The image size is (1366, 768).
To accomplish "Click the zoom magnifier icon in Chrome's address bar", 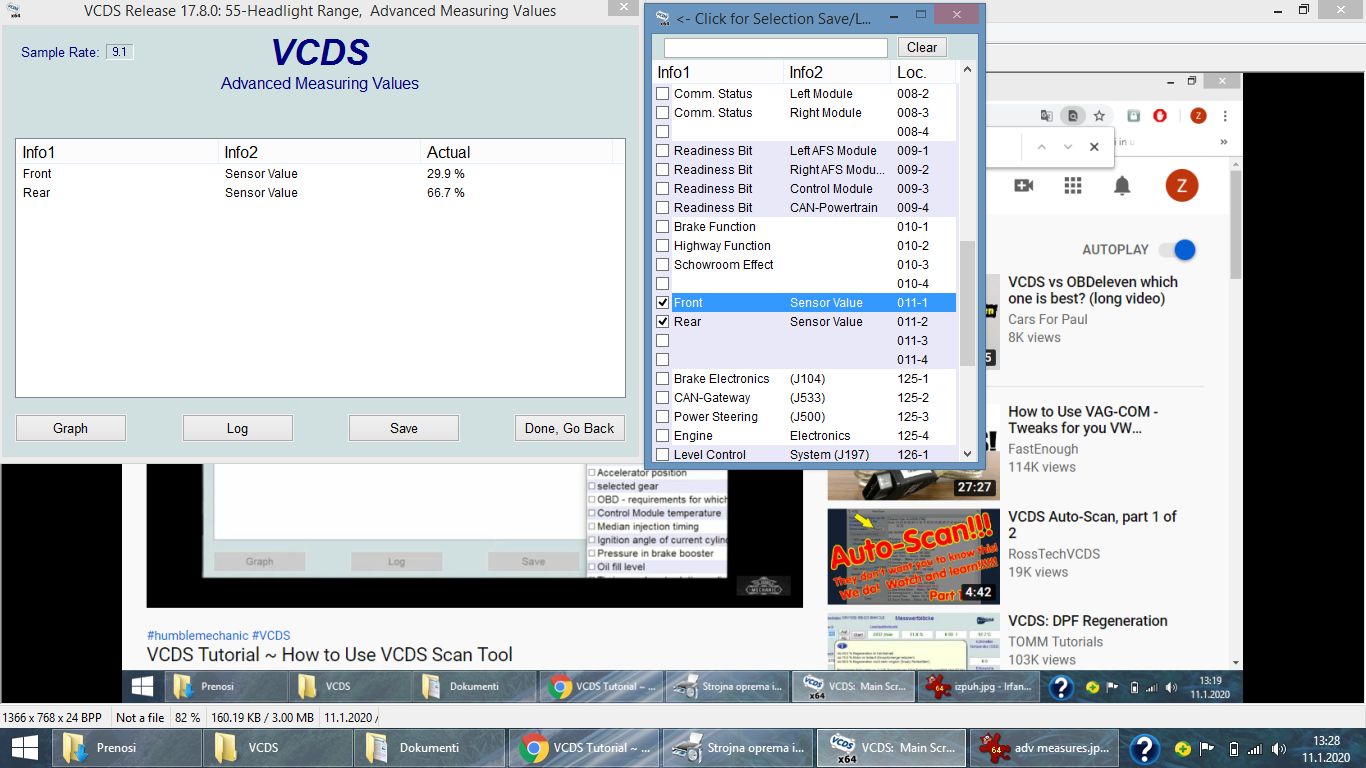I will [1072, 116].
